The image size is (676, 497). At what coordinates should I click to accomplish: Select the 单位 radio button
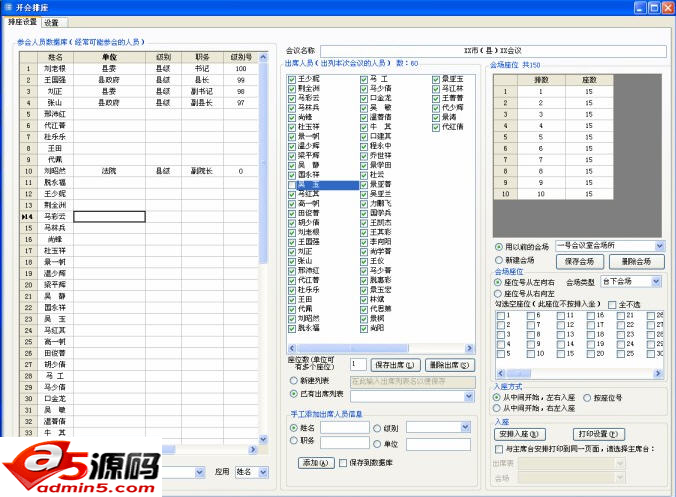[377, 444]
